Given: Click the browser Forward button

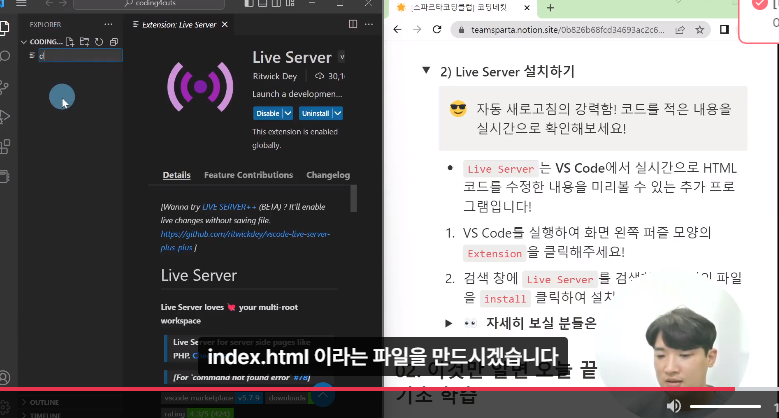Looking at the screenshot, I should pyautogui.click(x=417, y=29).
